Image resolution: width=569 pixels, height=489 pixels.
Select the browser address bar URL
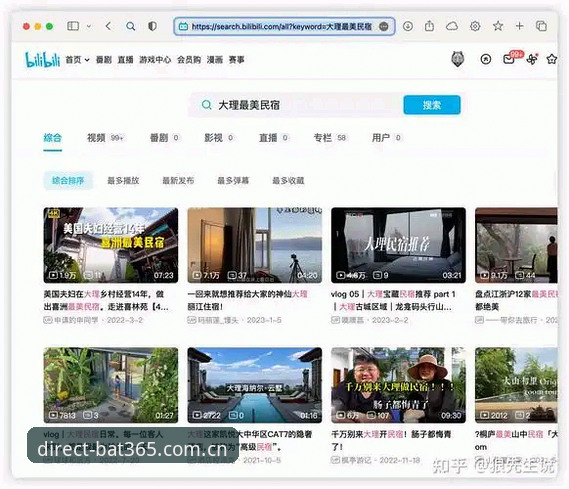point(282,26)
